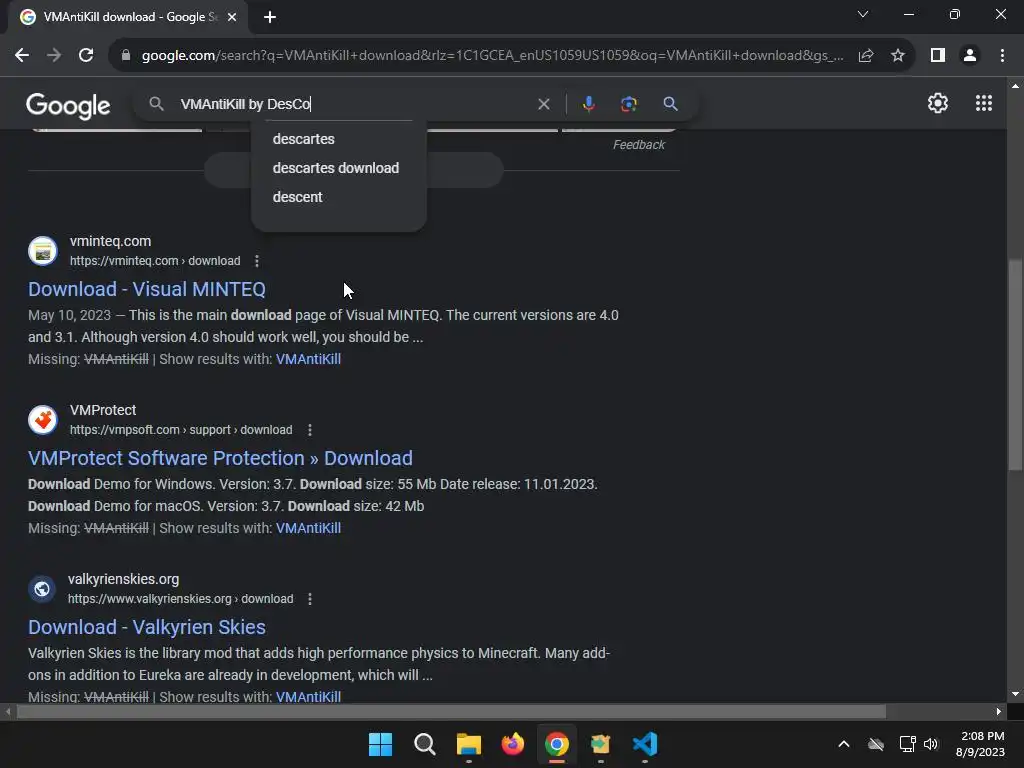
Task: Focus the browser address bar URL
Action: click(x=492, y=56)
